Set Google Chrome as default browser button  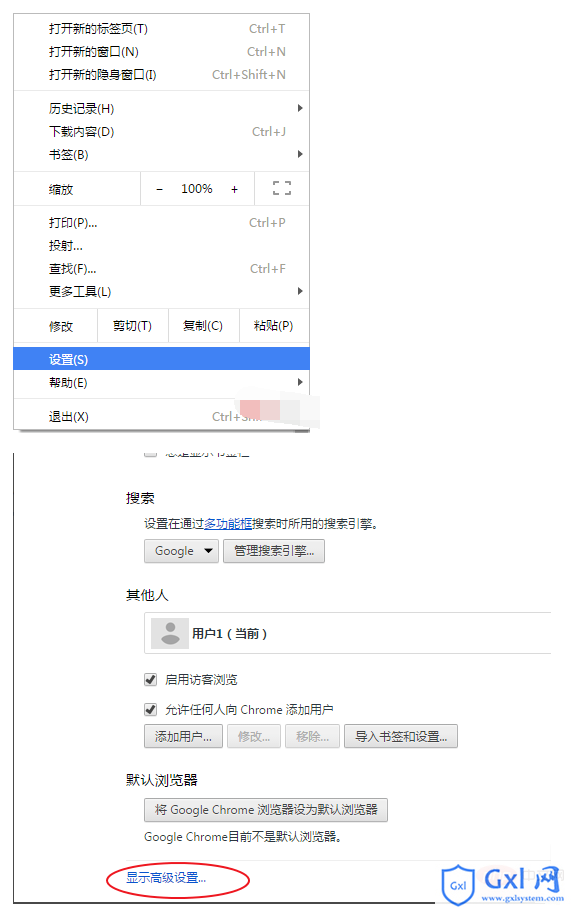[x=266, y=810]
